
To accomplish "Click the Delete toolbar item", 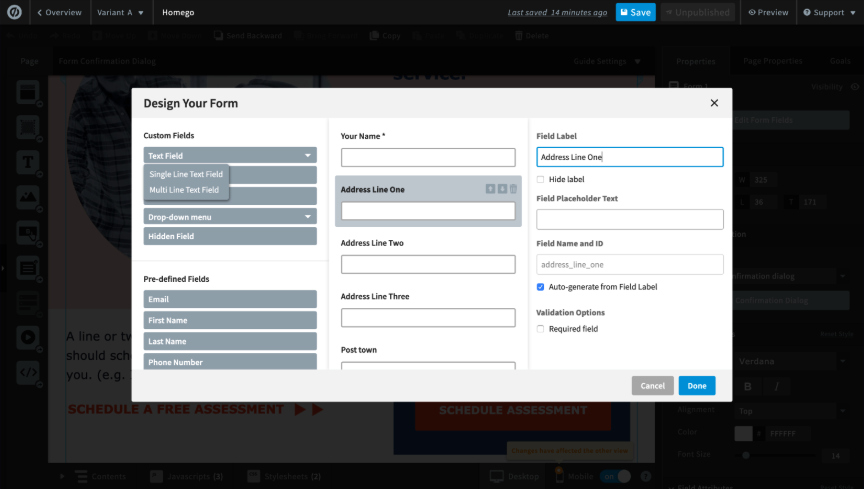I will coord(532,36).
